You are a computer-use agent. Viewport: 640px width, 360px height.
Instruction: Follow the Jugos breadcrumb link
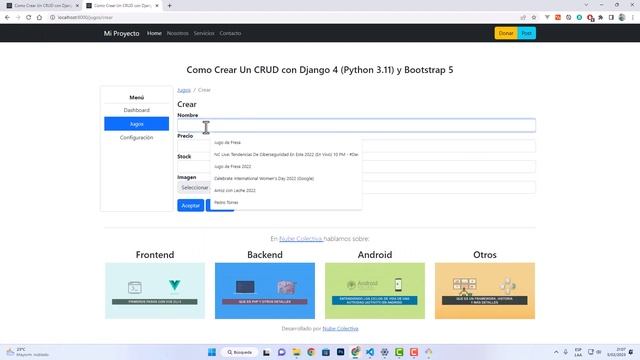[184, 90]
